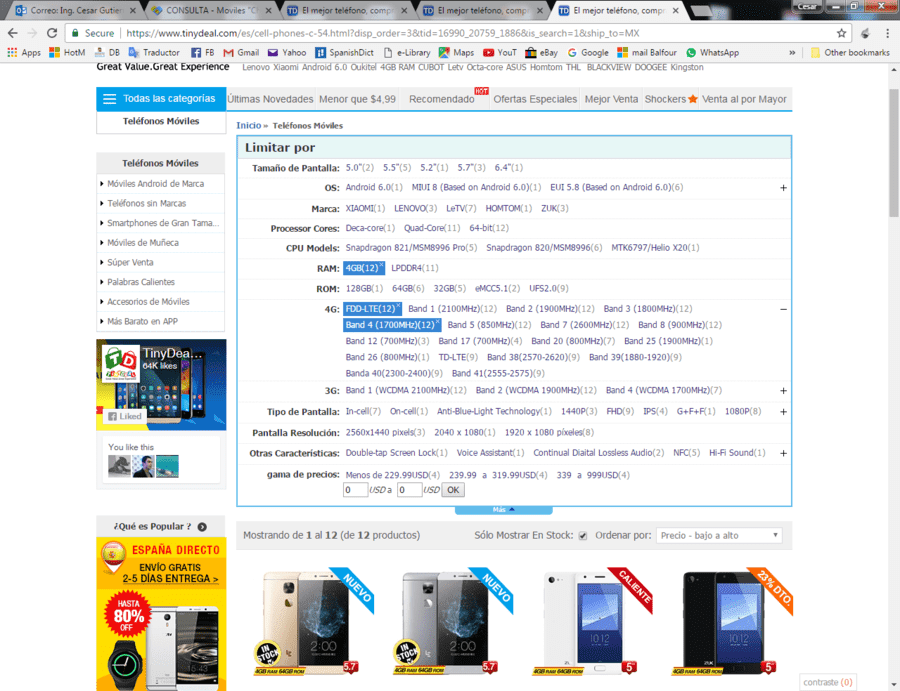
Task: Open the WhatsApp bookmark
Action: [x=712, y=53]
